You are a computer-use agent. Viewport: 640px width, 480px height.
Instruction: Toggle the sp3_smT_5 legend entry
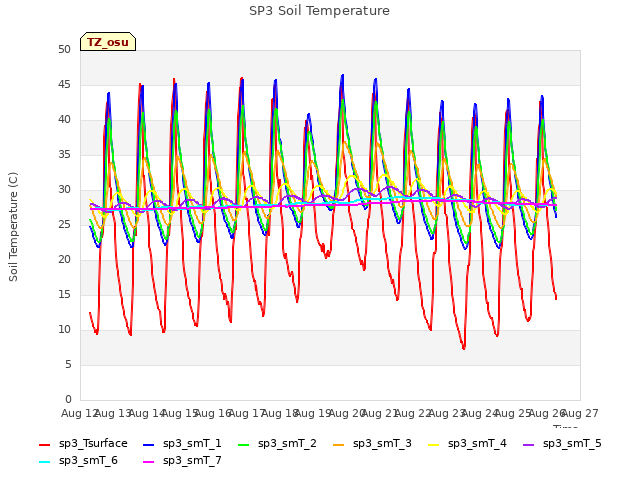click(562, 443)
